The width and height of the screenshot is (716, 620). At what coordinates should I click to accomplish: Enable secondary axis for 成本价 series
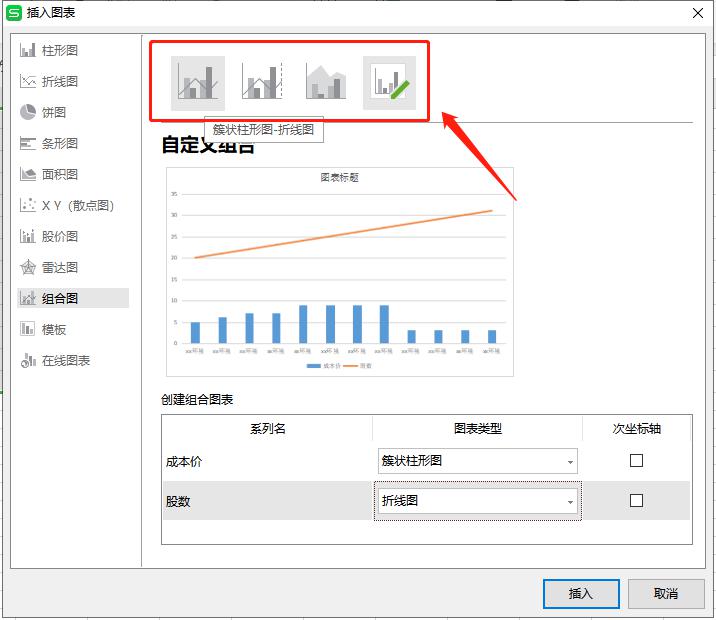click(636, 461)
